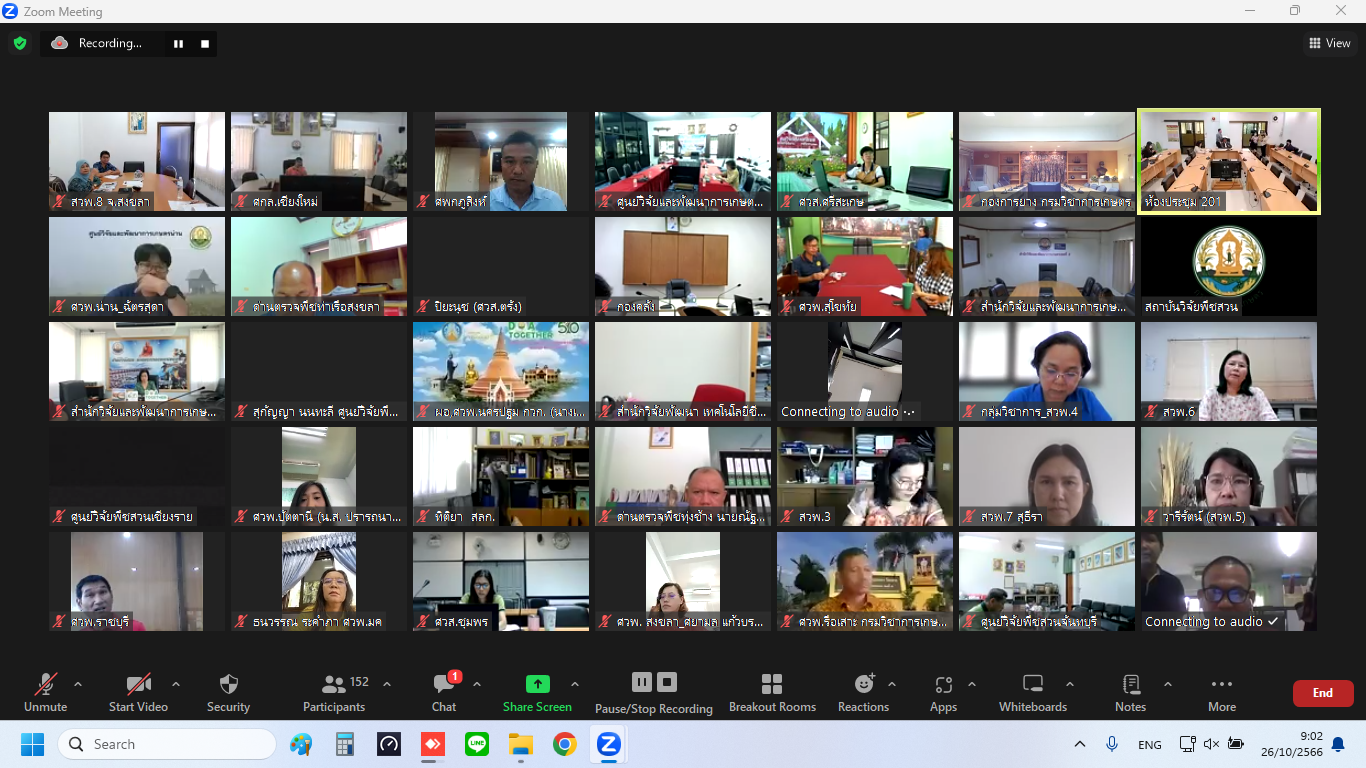The width and height of the screenshot is (1366, 768).
Task: Open the Chat panel
Action: click(x=444, y=684)
